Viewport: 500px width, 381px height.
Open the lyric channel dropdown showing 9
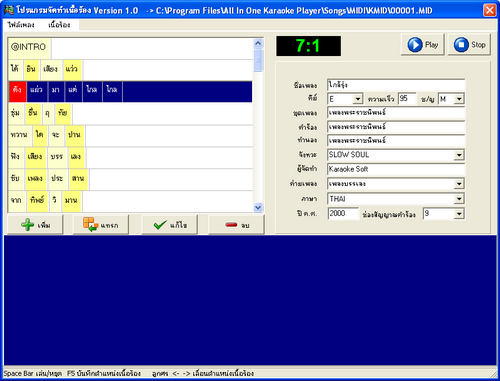click(459, 214)
